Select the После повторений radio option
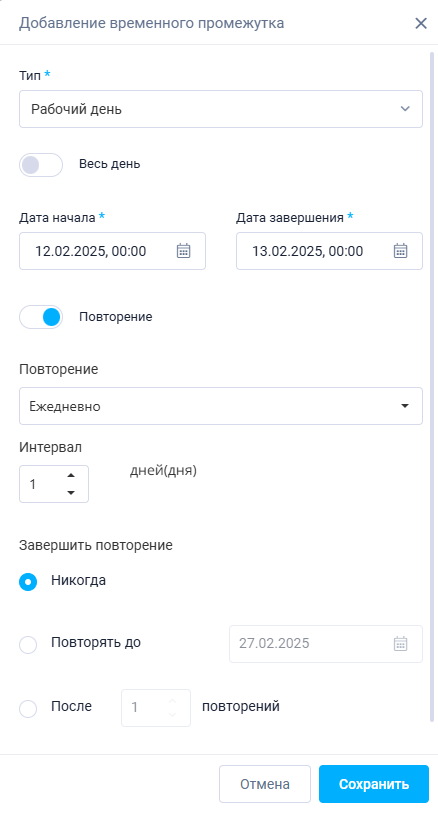This screenshot has width=438, height=820. (x=28, y=709)
